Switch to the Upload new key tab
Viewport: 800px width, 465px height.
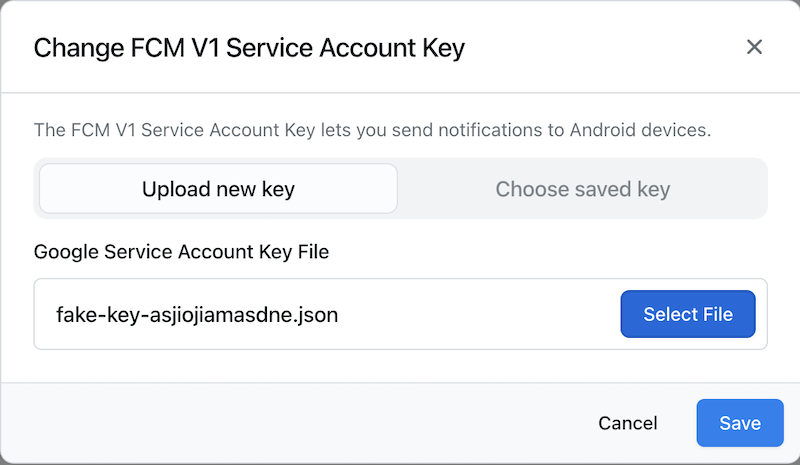[218, 189]
